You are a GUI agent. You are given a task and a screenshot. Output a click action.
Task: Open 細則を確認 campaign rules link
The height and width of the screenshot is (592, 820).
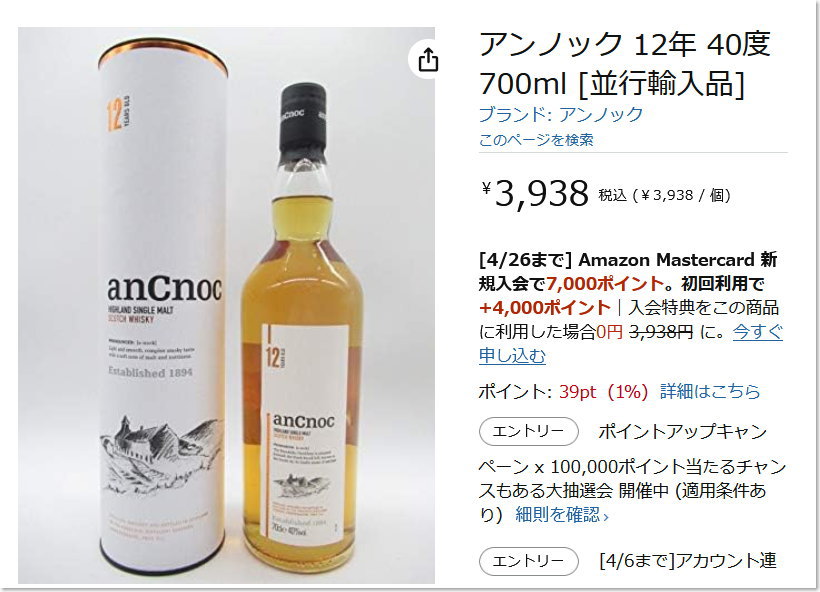pos(557,515)
